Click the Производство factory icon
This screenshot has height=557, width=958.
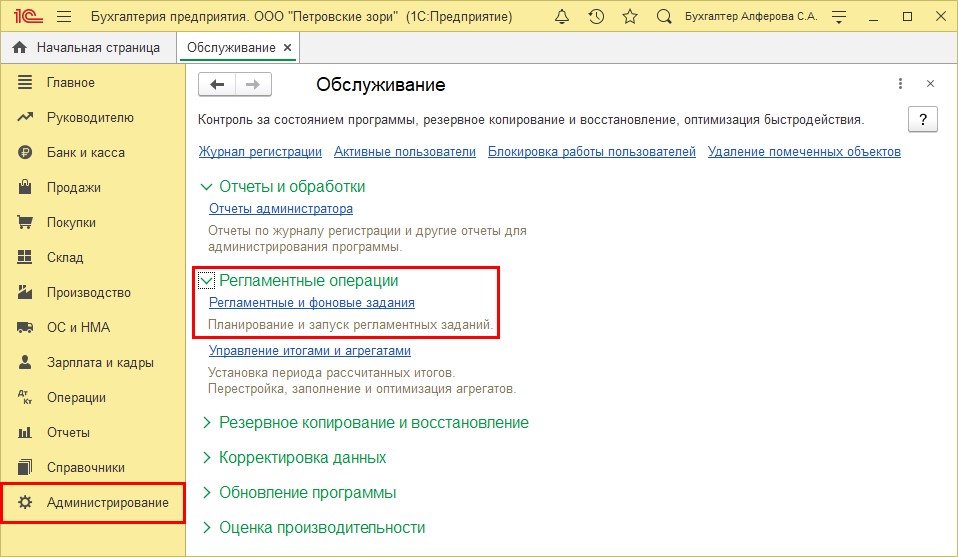pos(24,292)
